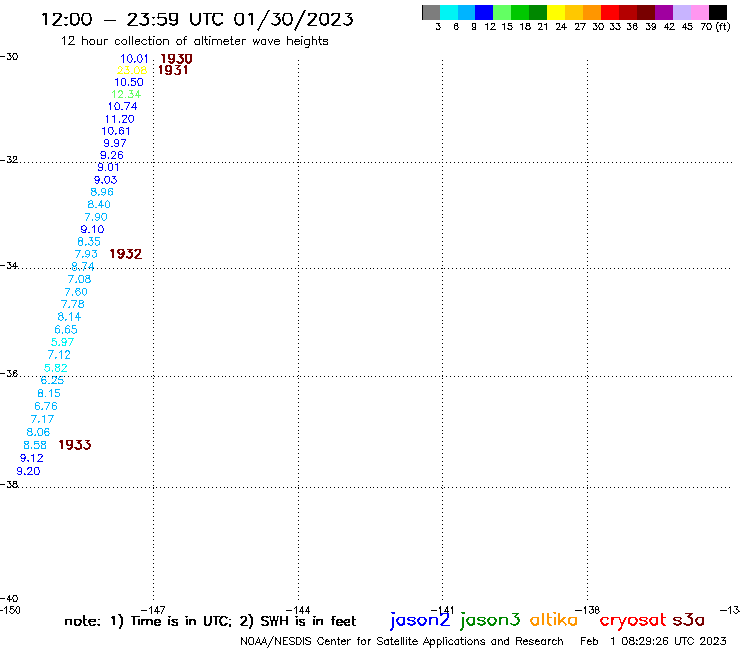Image resolution: width=740 pixels, height=650 pixels.
Task: Click the black swatch at the legend end
Action: pyautogui.click(x=717, y=12)
